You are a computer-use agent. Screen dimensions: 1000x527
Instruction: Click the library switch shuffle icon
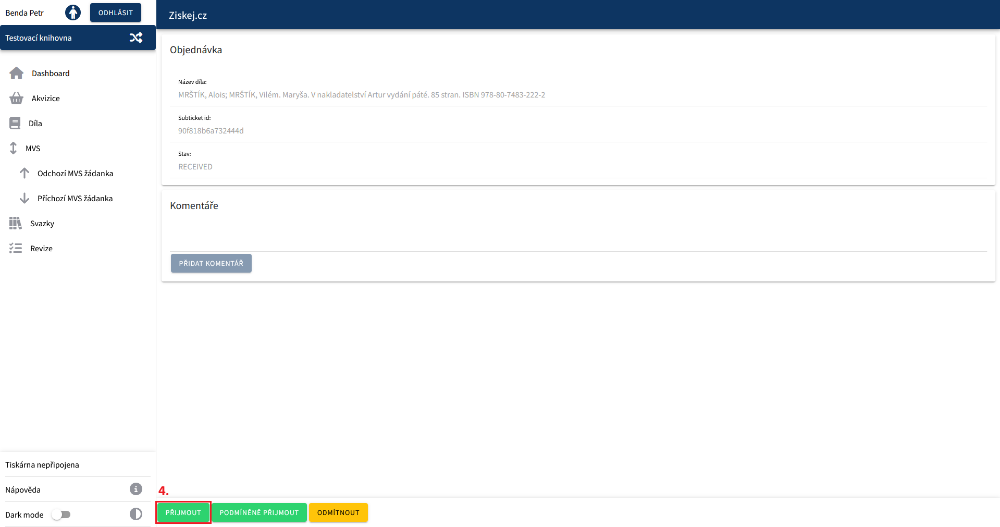pyautogui.click(x=136, y=38)
